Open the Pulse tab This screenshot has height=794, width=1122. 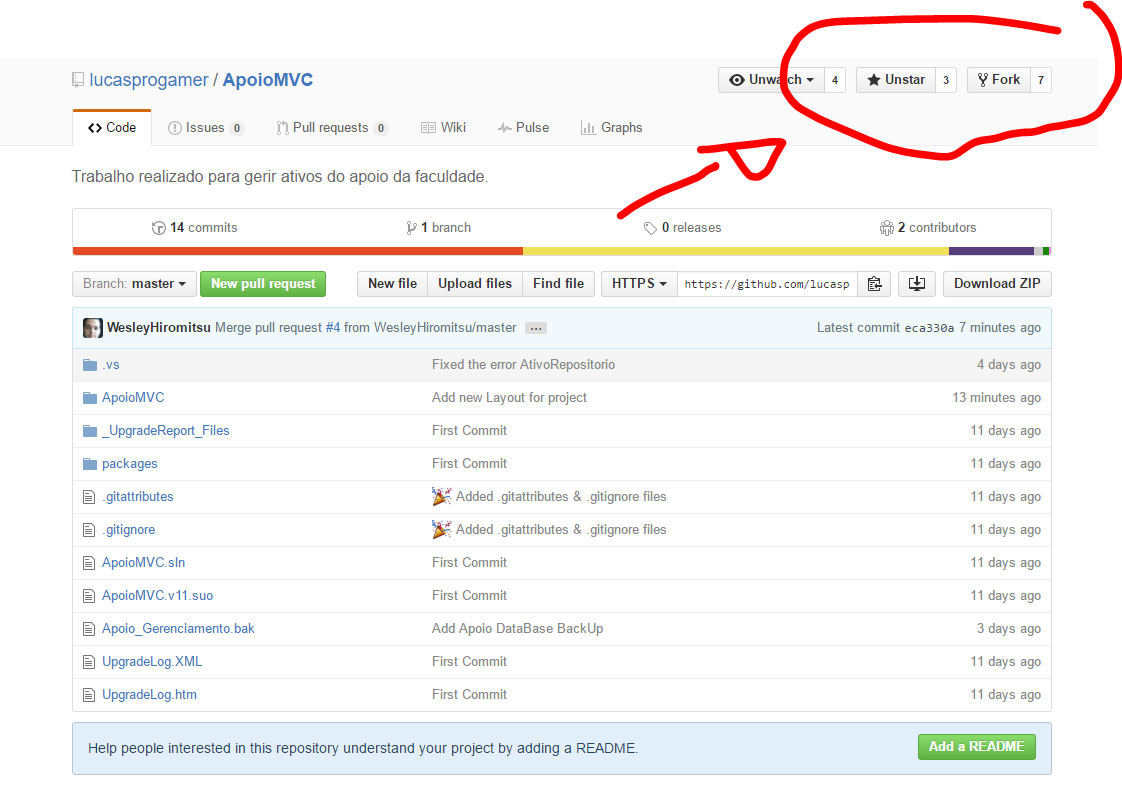(524, 128)
